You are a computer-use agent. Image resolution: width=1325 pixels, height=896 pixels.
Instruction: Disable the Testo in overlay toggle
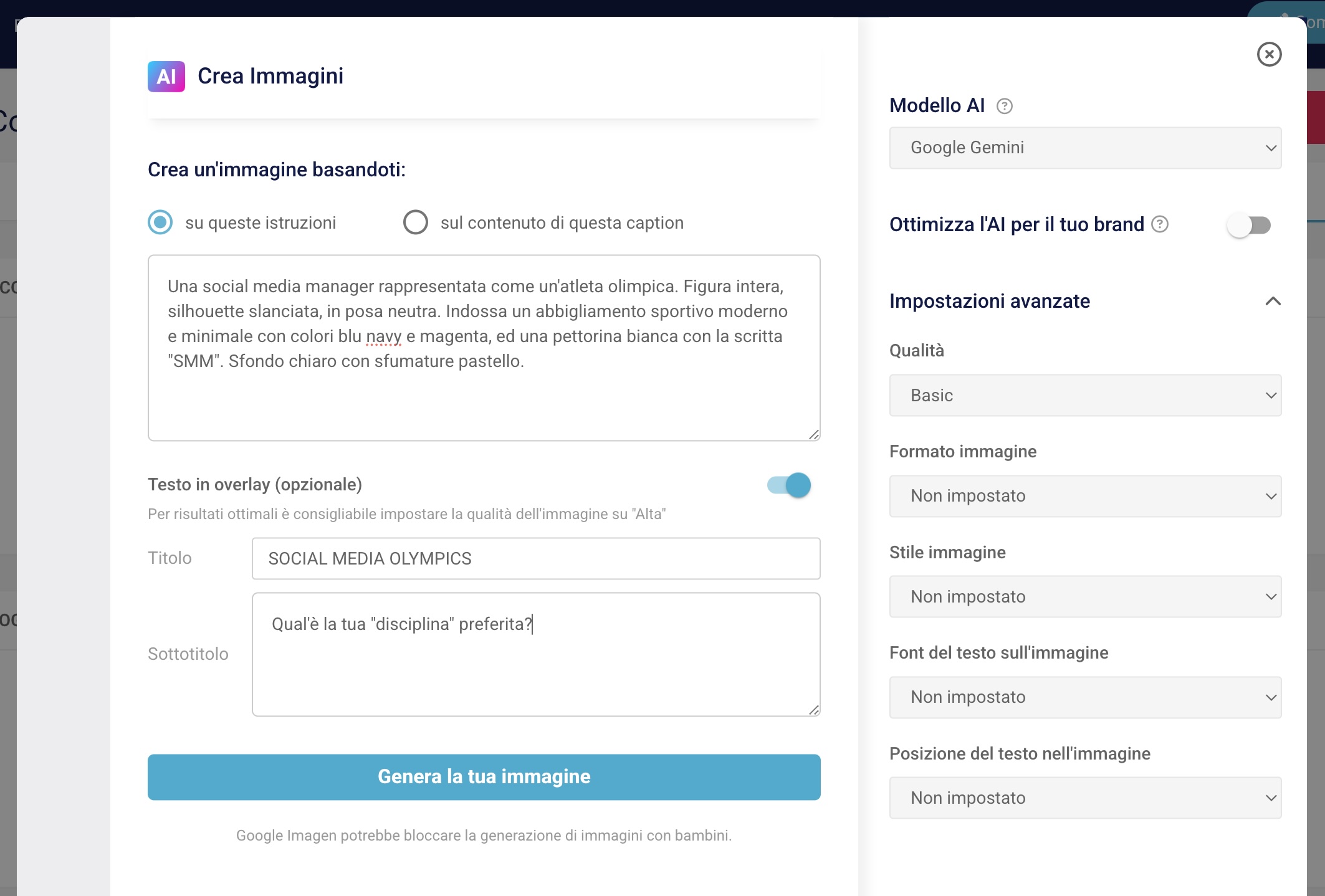(x=789, y=485)
